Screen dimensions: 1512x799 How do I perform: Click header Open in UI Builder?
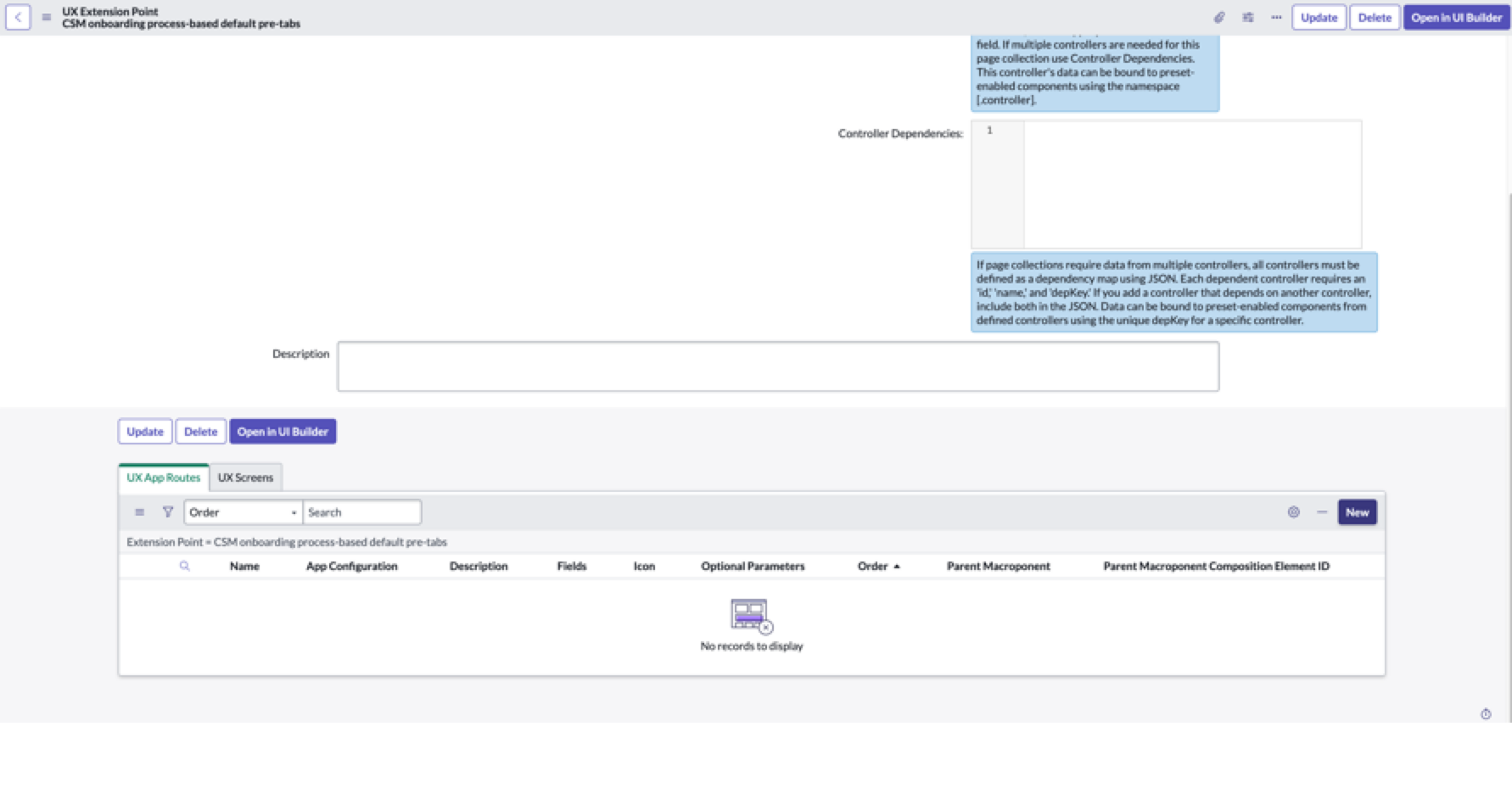(1456, 17)
